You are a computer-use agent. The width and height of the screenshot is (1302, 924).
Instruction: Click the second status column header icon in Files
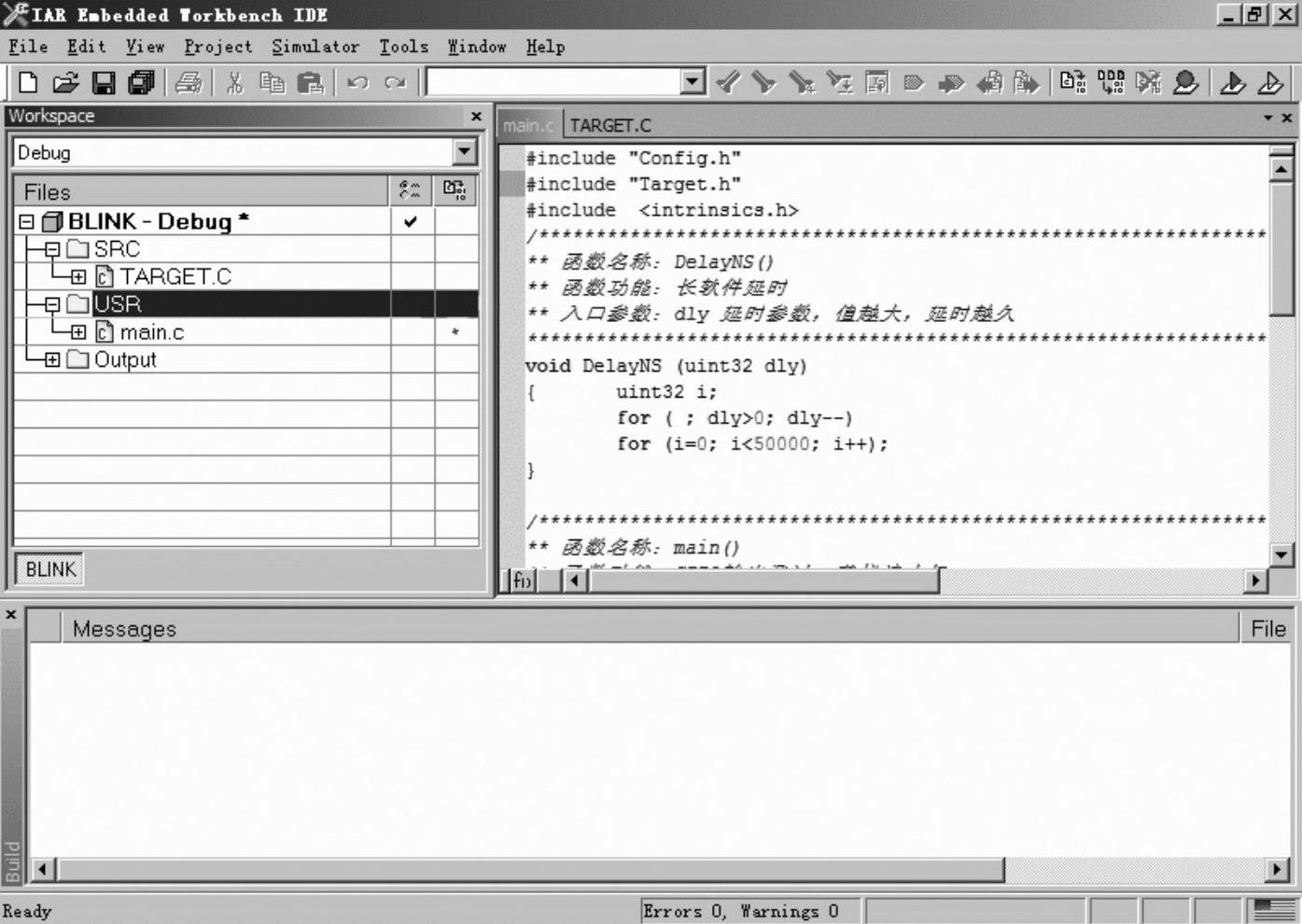click(455, 190)
